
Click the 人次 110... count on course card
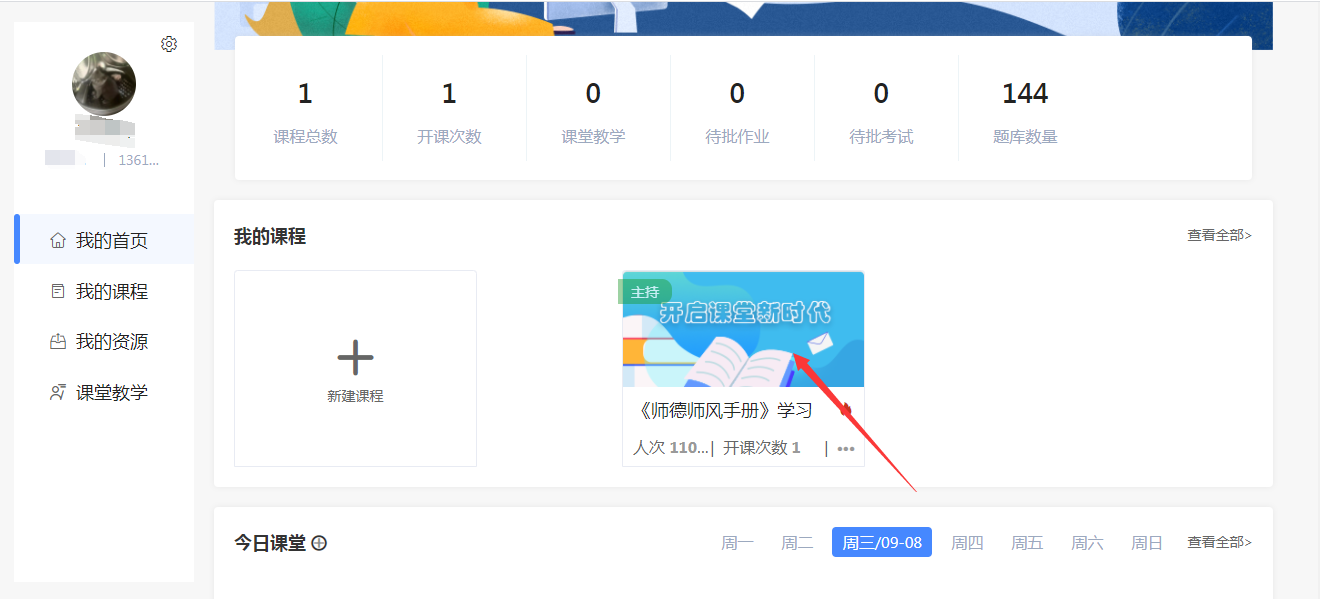pos(671,448)
